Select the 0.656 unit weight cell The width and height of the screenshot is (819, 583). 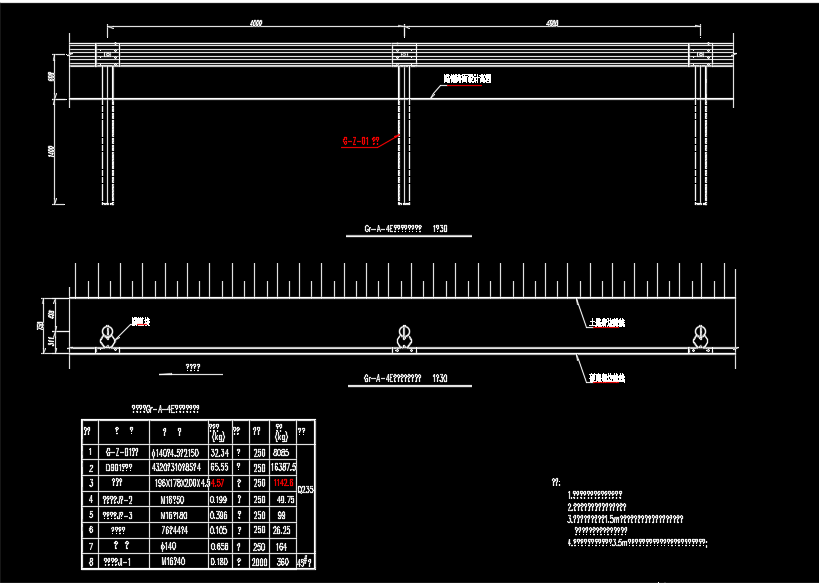click(218, 547)
